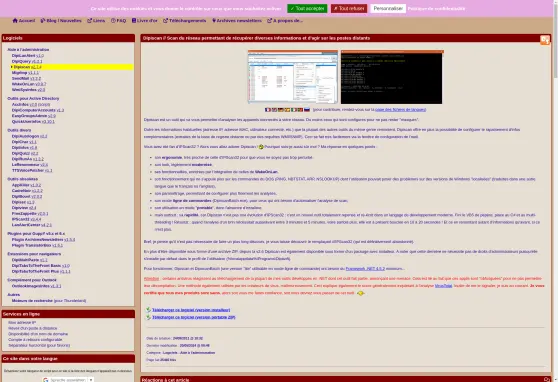Open the page des fichiers de langues link

click(400, 110)
